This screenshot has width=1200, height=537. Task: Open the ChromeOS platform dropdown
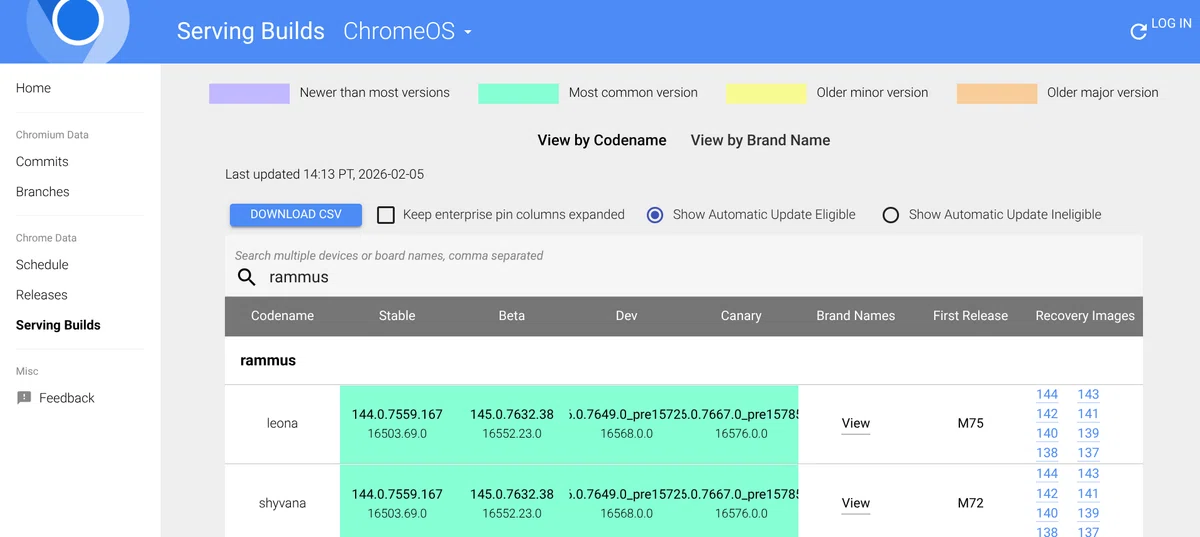click(407, 31)
